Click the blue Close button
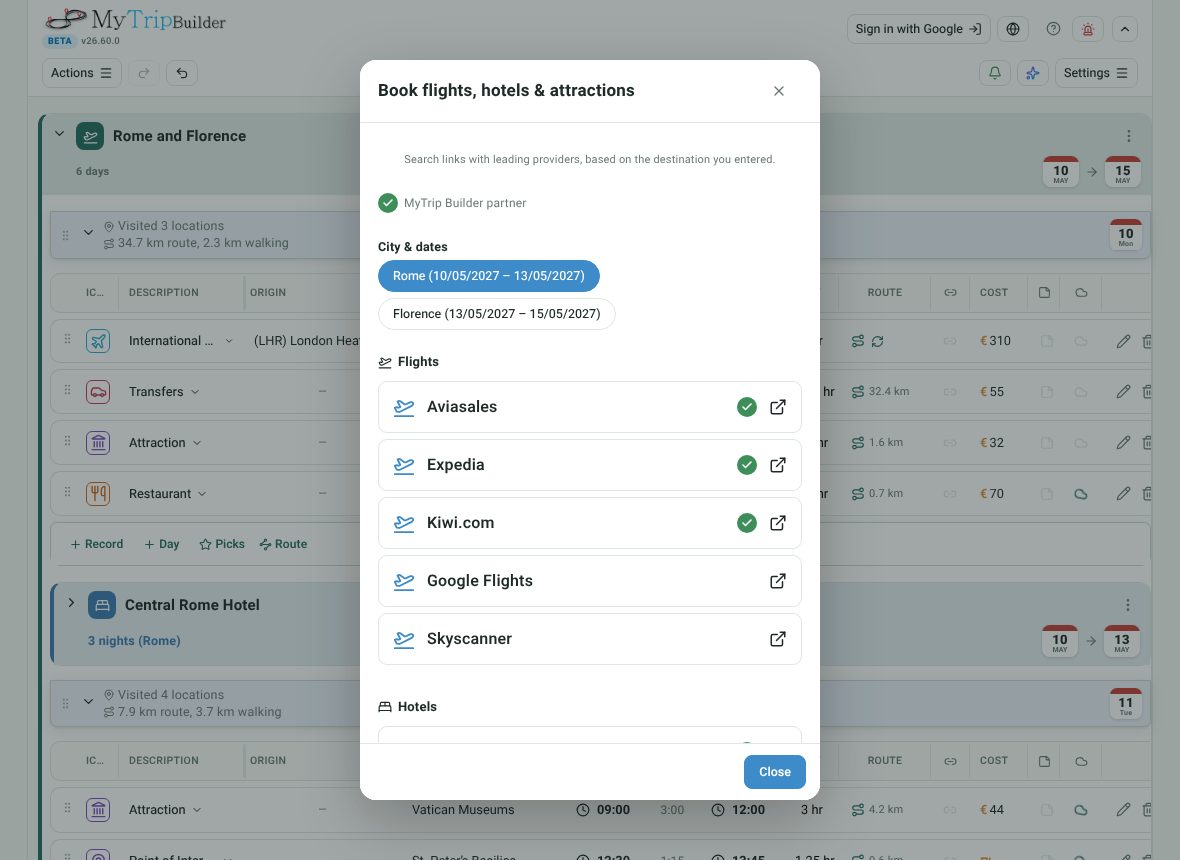Screen dimensions: 1180x860 tap(774, 772)
